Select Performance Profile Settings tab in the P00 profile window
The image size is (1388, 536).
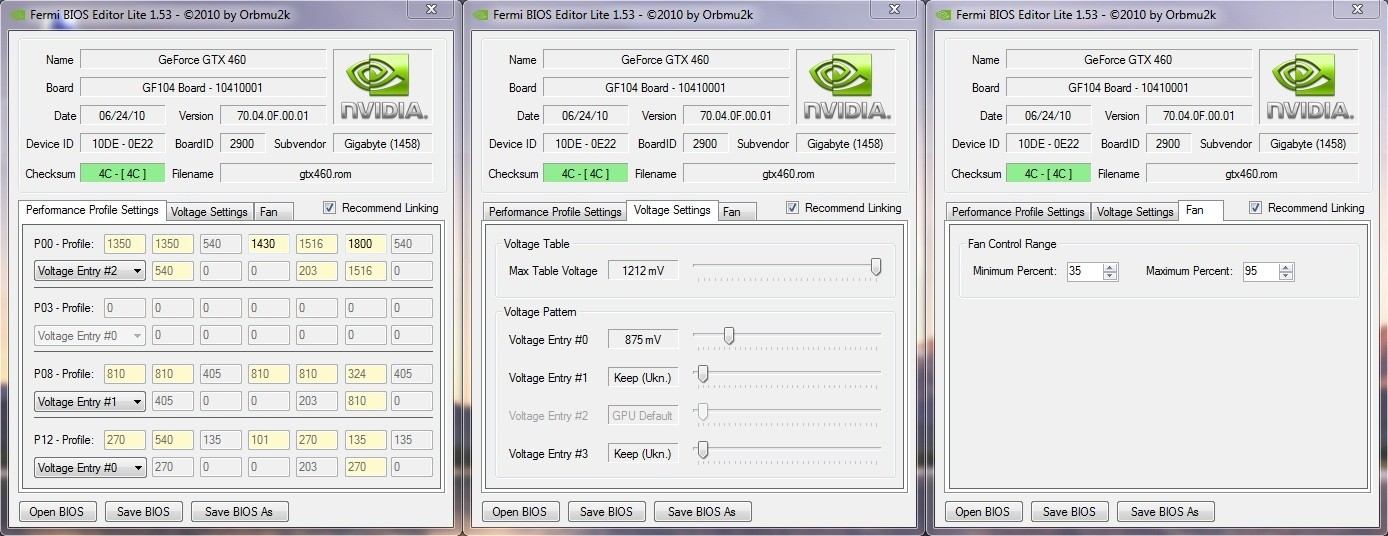[92, 210]
